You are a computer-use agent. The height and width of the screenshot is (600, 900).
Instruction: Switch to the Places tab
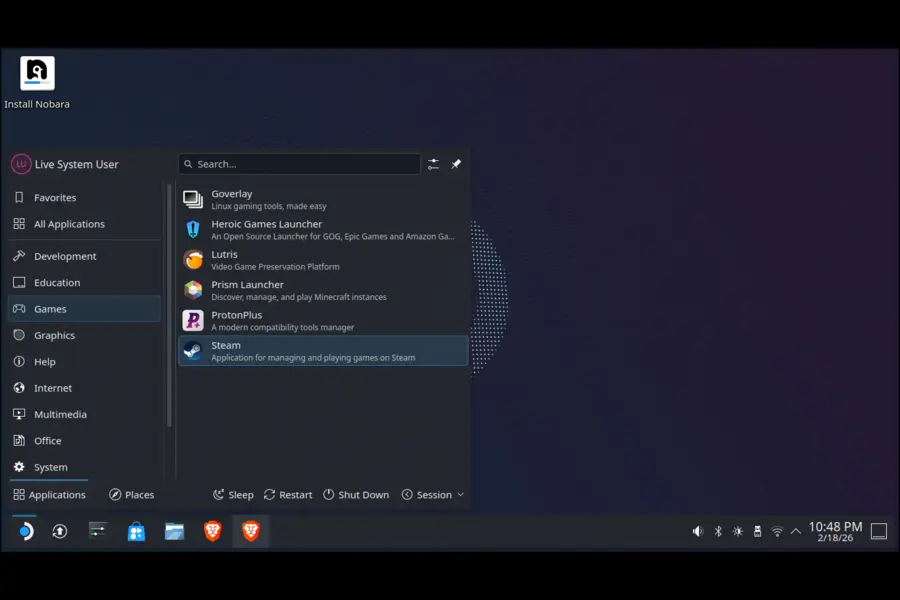coord(131,494)
